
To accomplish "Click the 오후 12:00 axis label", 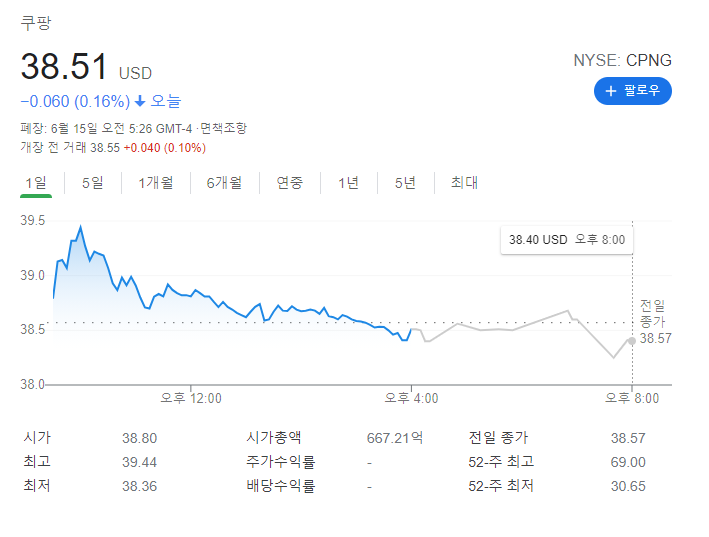I will coord(191,398).
